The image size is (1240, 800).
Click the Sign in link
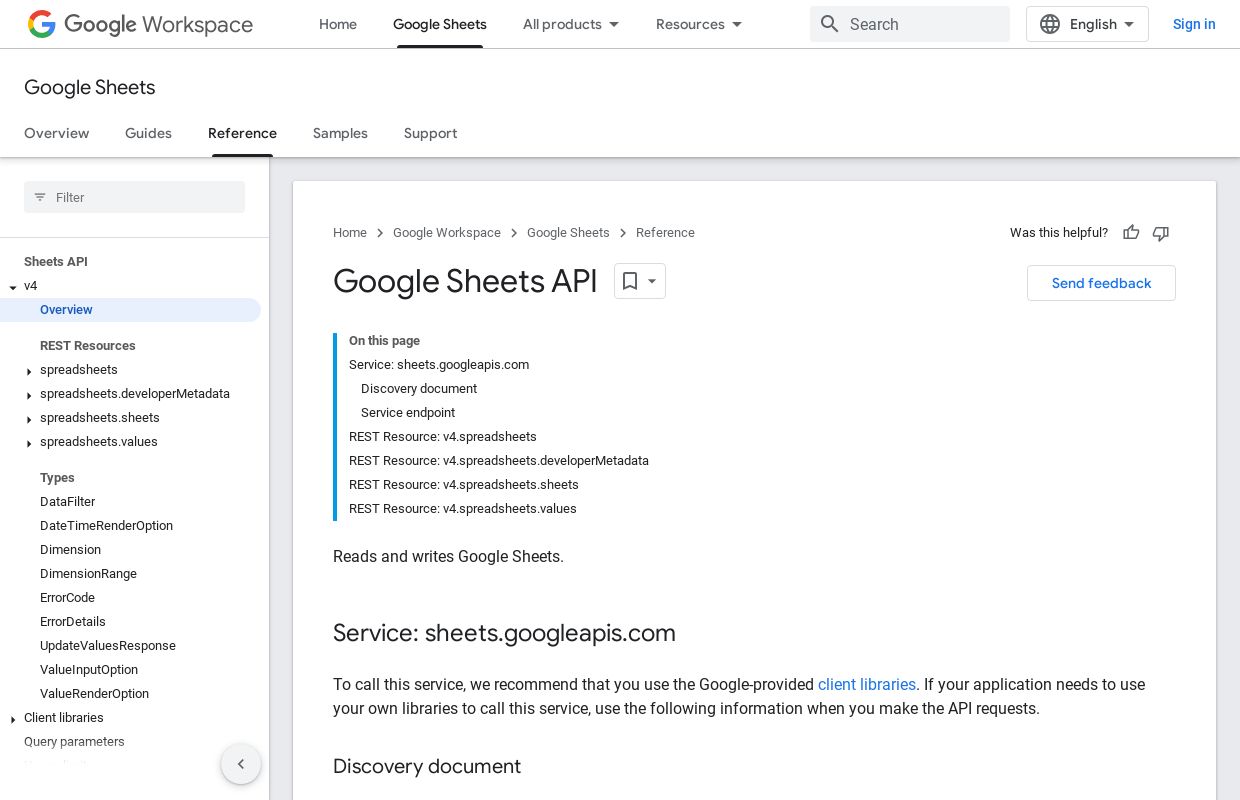tap(1194, 24)
